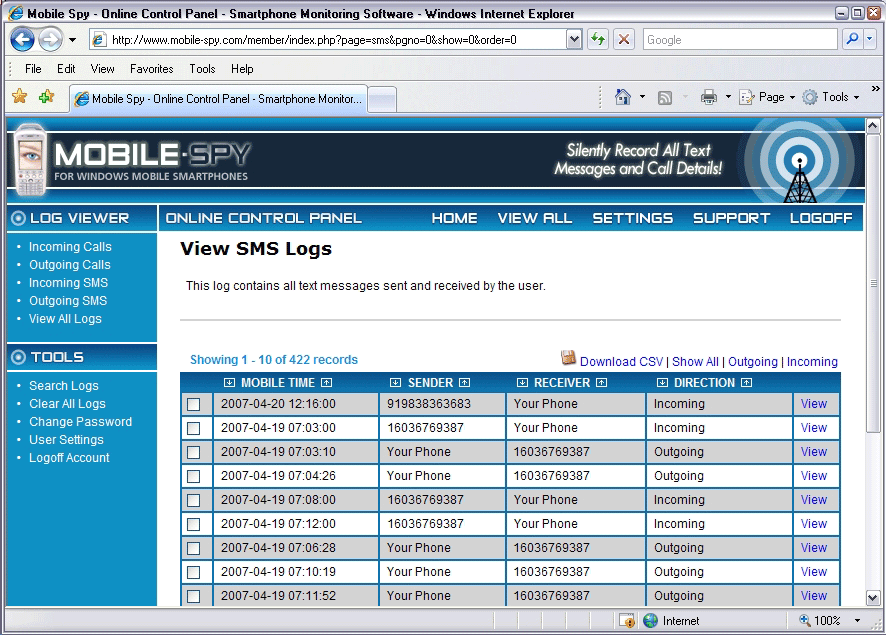886x635 pixels.
Task: Open the zoom level dropdown arrow
Action: [x=857, y=620]
